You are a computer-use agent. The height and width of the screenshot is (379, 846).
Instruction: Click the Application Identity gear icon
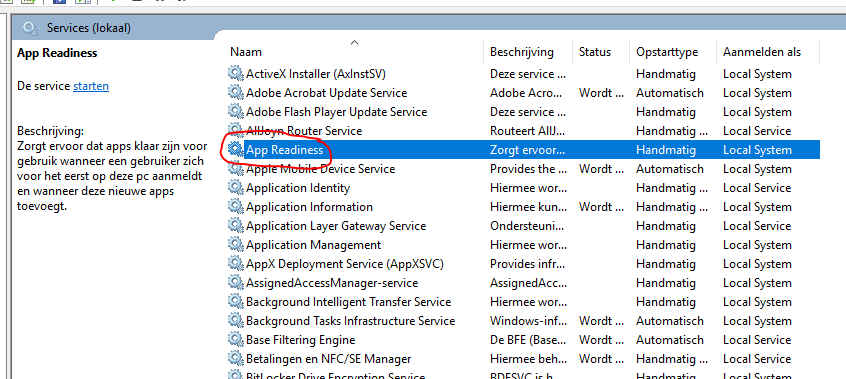tap(235, 187)
